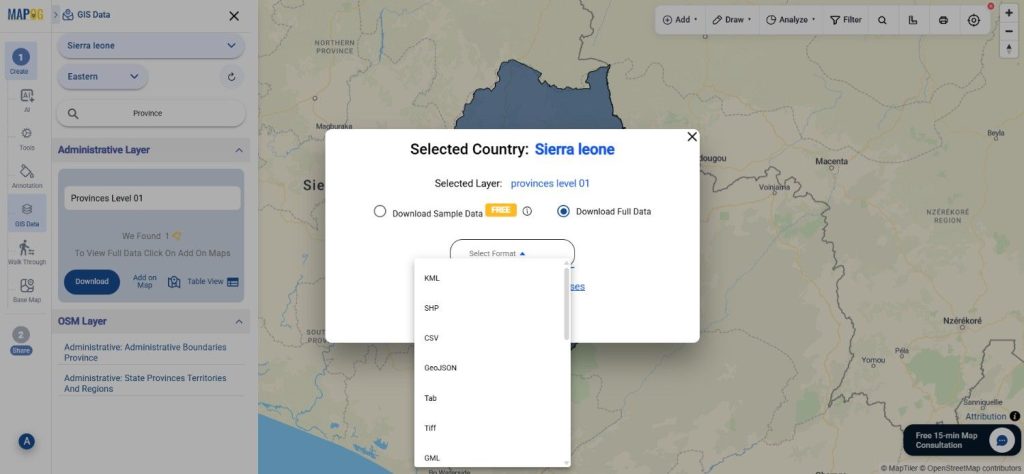Screen dimensions: 1024x474
Task: Click the format list scrollbar
Action: 567,304
